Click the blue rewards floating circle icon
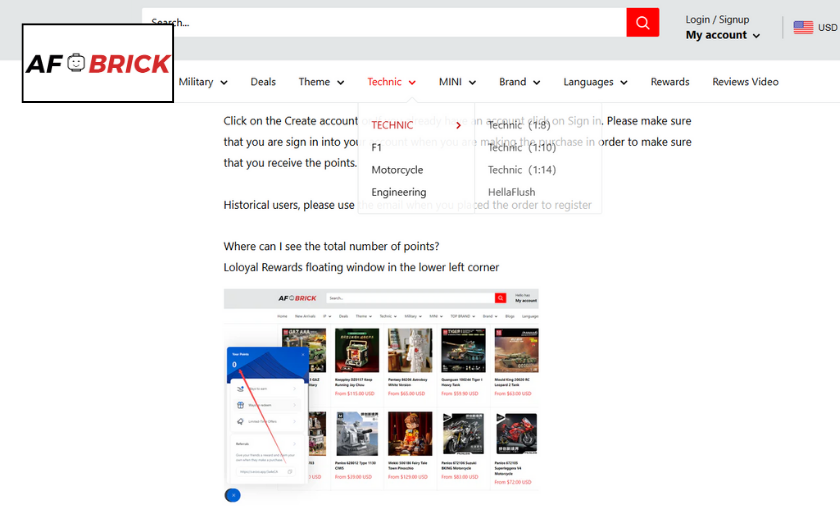 tap(232, 495)
